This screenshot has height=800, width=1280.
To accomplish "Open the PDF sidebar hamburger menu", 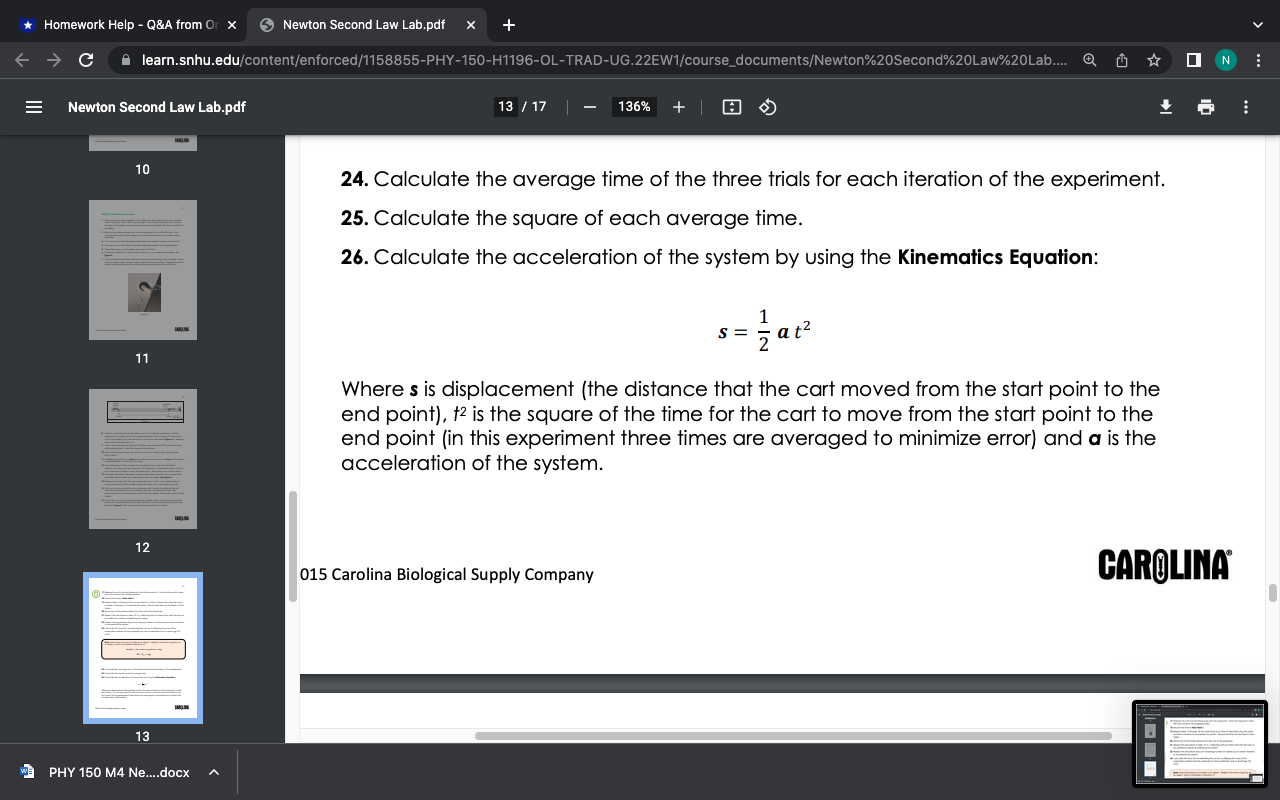I will pos(33,107).
